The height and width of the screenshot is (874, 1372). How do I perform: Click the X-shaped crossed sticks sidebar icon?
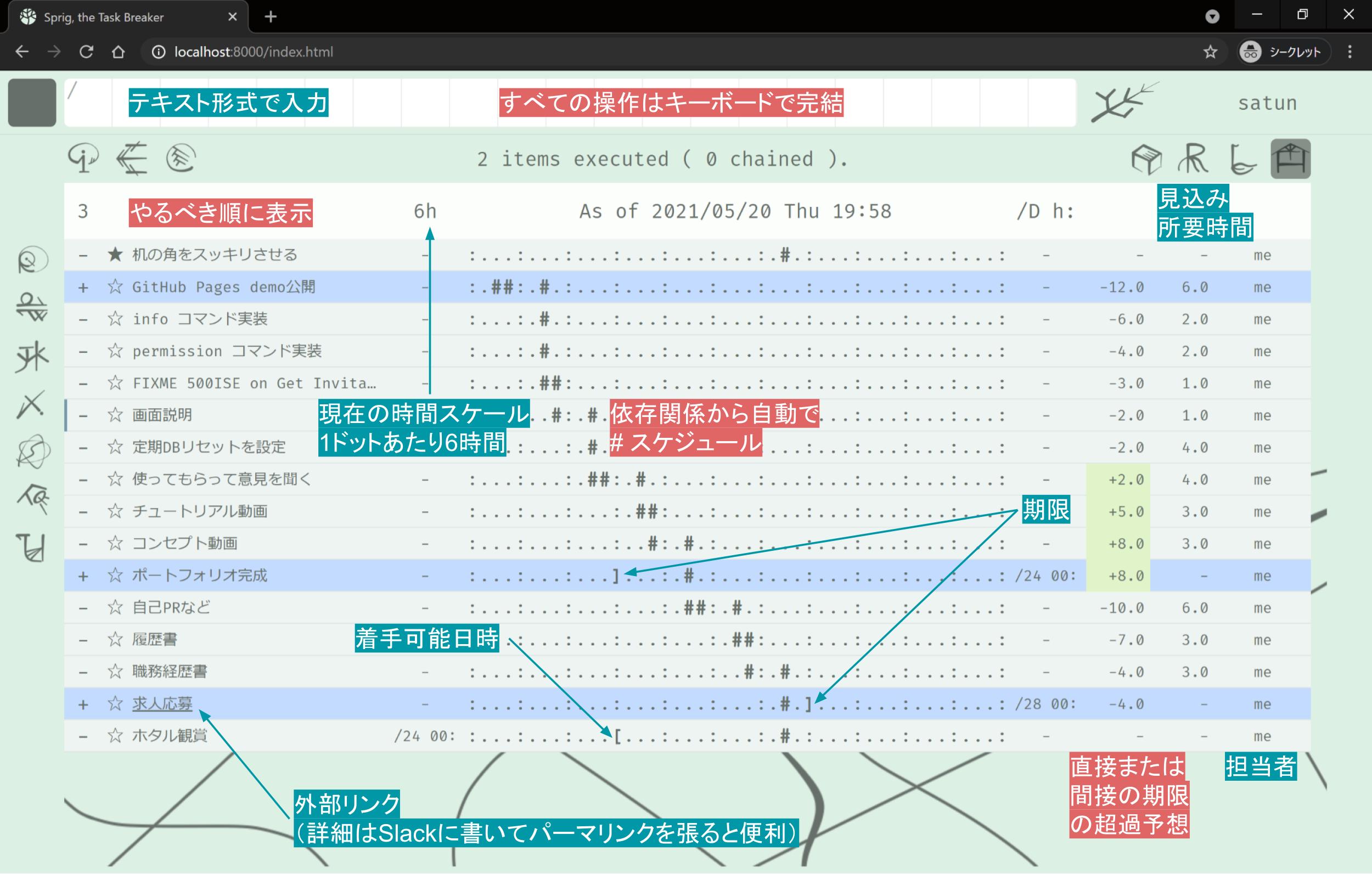tap(31, 405)
